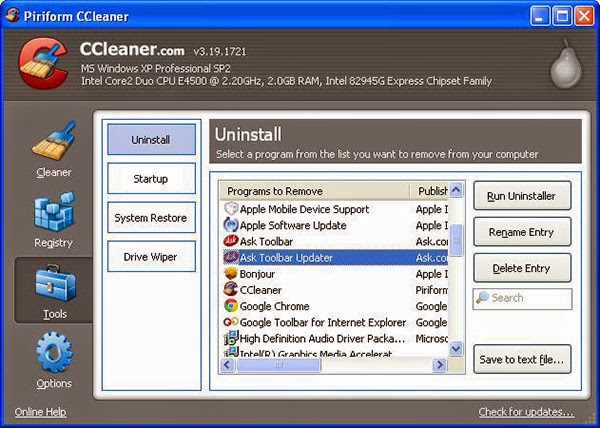The image size is (600, 428).
Task: Click the list scroll up arrow
Action: click(456, 190)
